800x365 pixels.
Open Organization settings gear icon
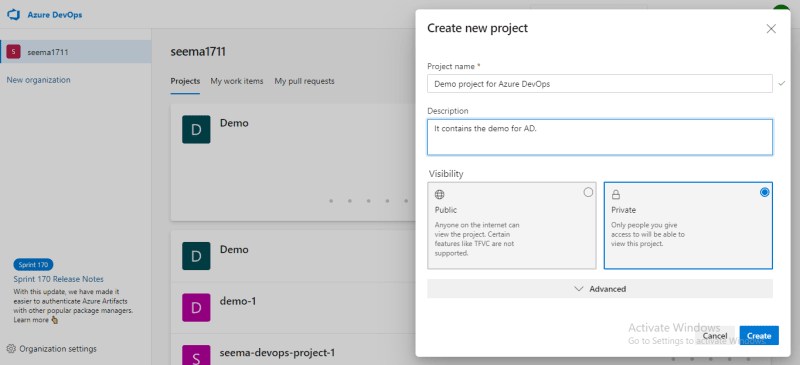(11, 349)
